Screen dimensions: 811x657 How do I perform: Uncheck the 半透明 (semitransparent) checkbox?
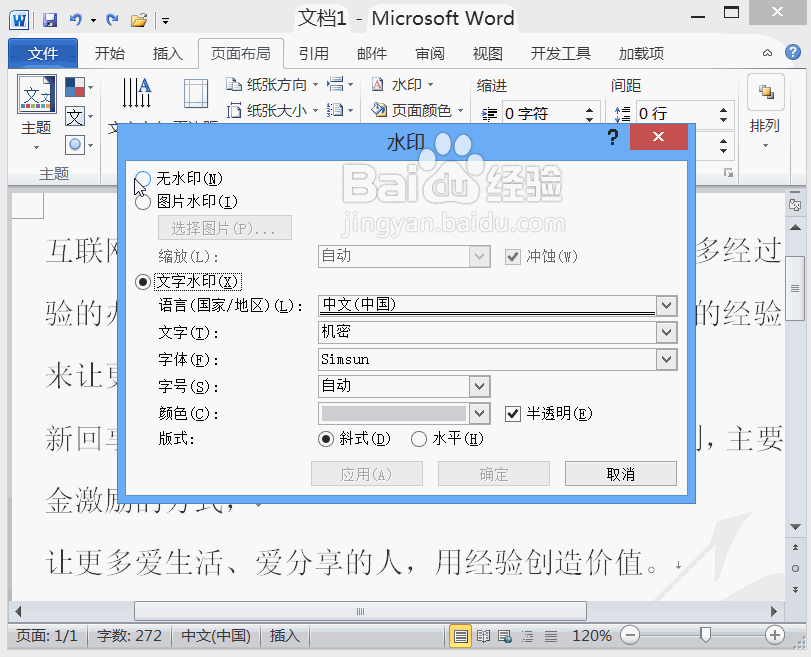pyautogui.click(x=513, y=413)
